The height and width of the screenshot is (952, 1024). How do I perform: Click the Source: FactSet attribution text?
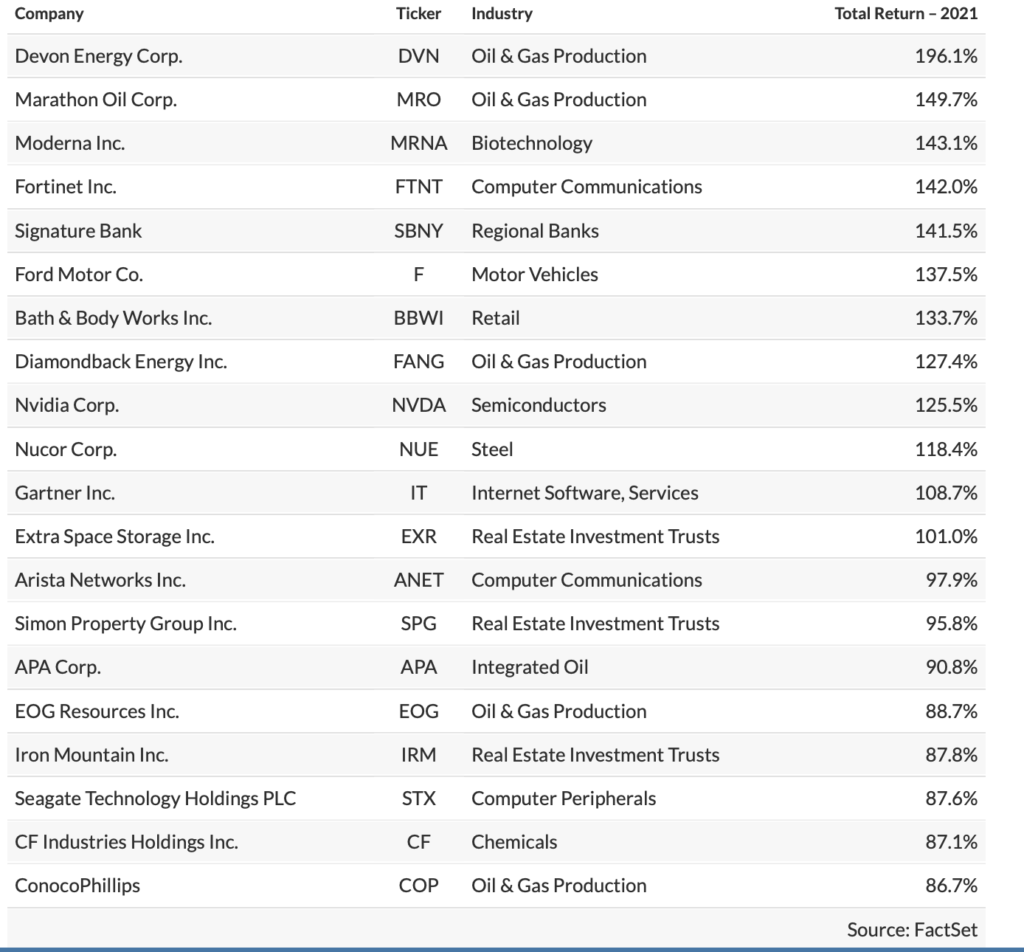(x=912, y=929)
